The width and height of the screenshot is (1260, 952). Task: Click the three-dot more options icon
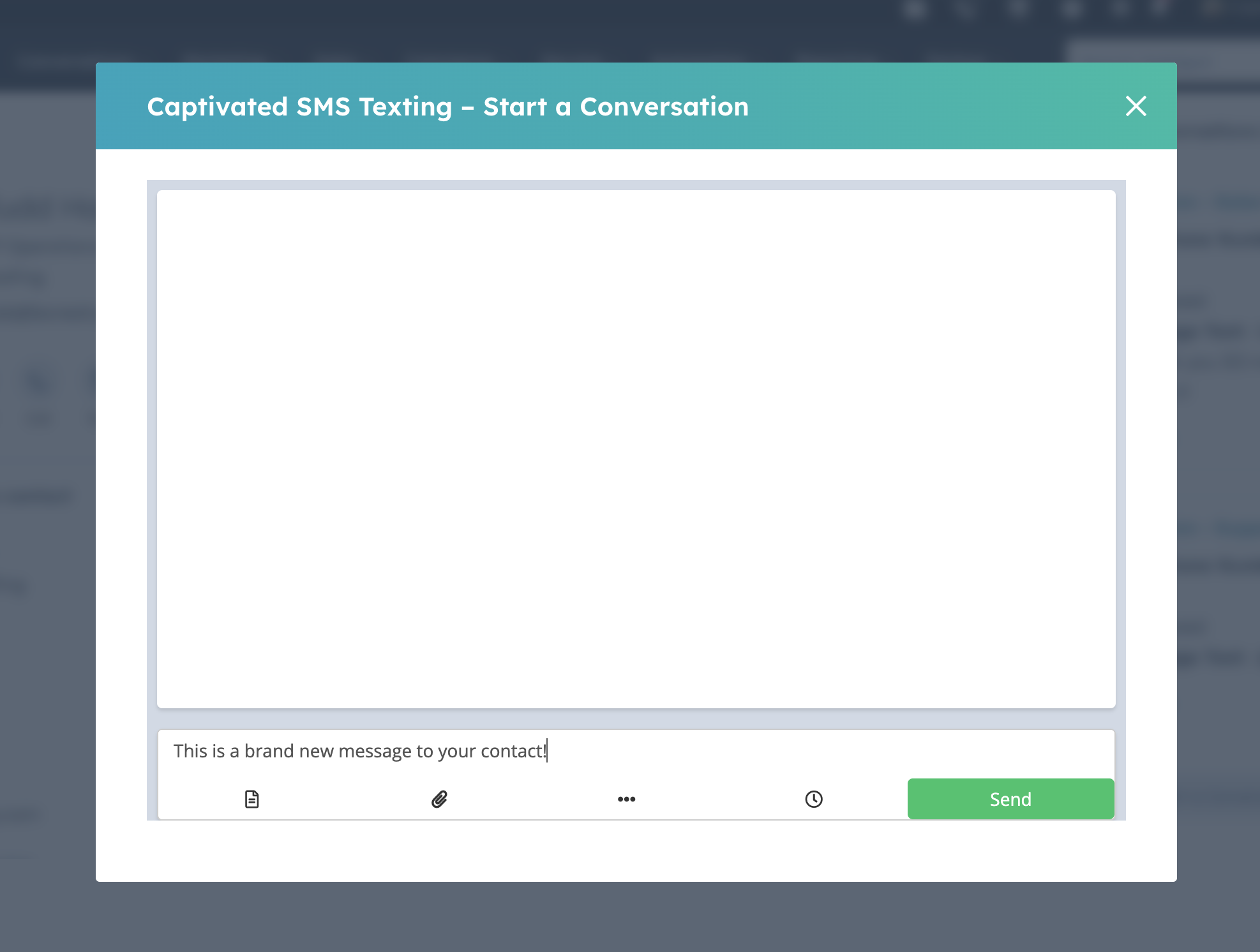(x=626, y=799)
